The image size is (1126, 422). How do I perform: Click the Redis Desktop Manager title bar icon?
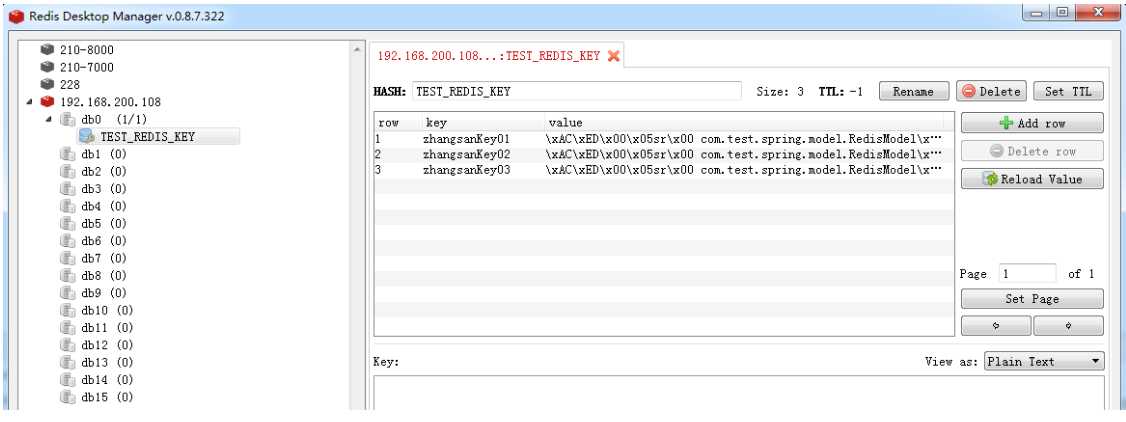click(x=16, y=16)
